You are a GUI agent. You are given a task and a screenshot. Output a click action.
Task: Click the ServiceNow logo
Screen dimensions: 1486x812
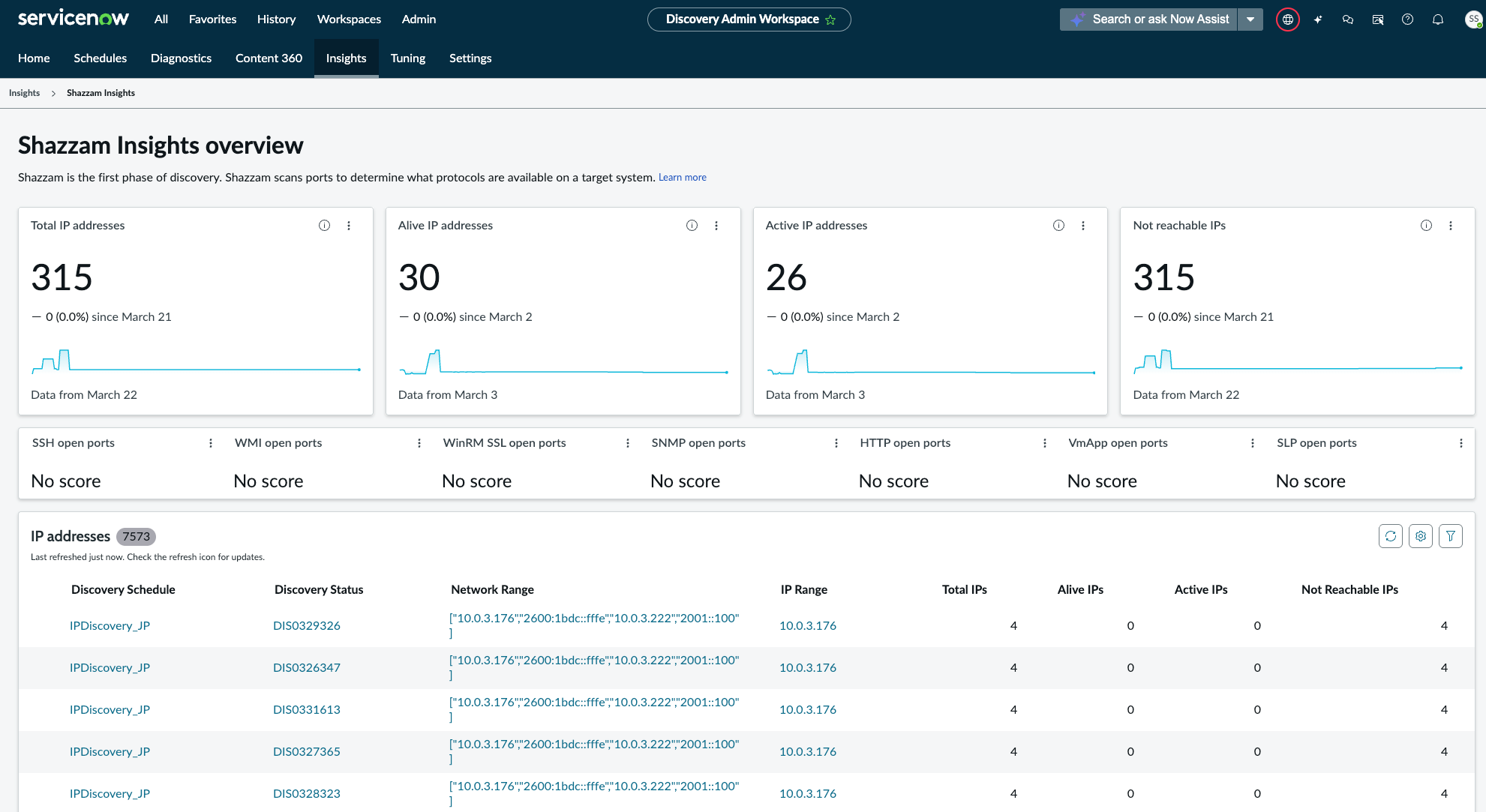pos(73,19)
